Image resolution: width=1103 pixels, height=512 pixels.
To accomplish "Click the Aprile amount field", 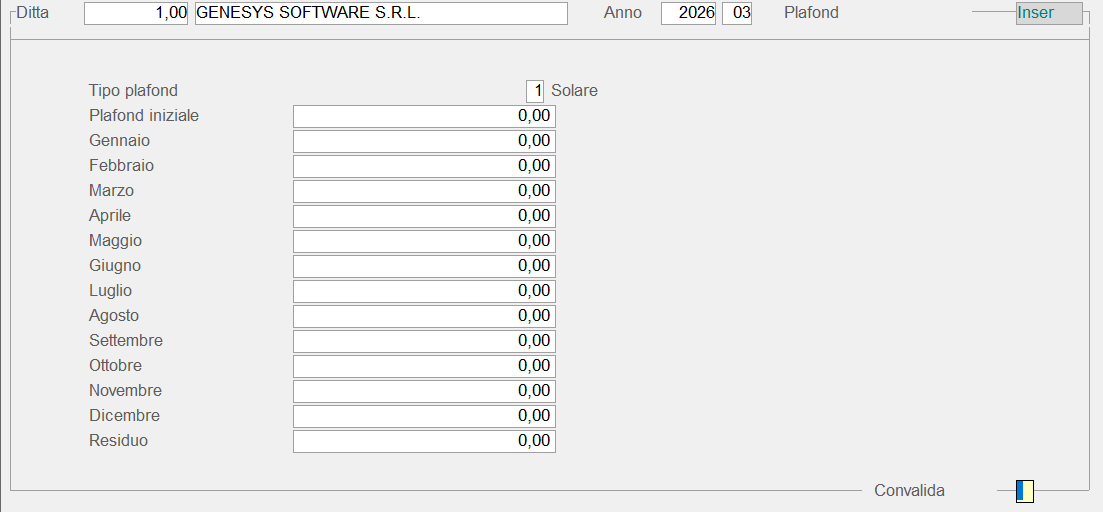I will 424,216.
